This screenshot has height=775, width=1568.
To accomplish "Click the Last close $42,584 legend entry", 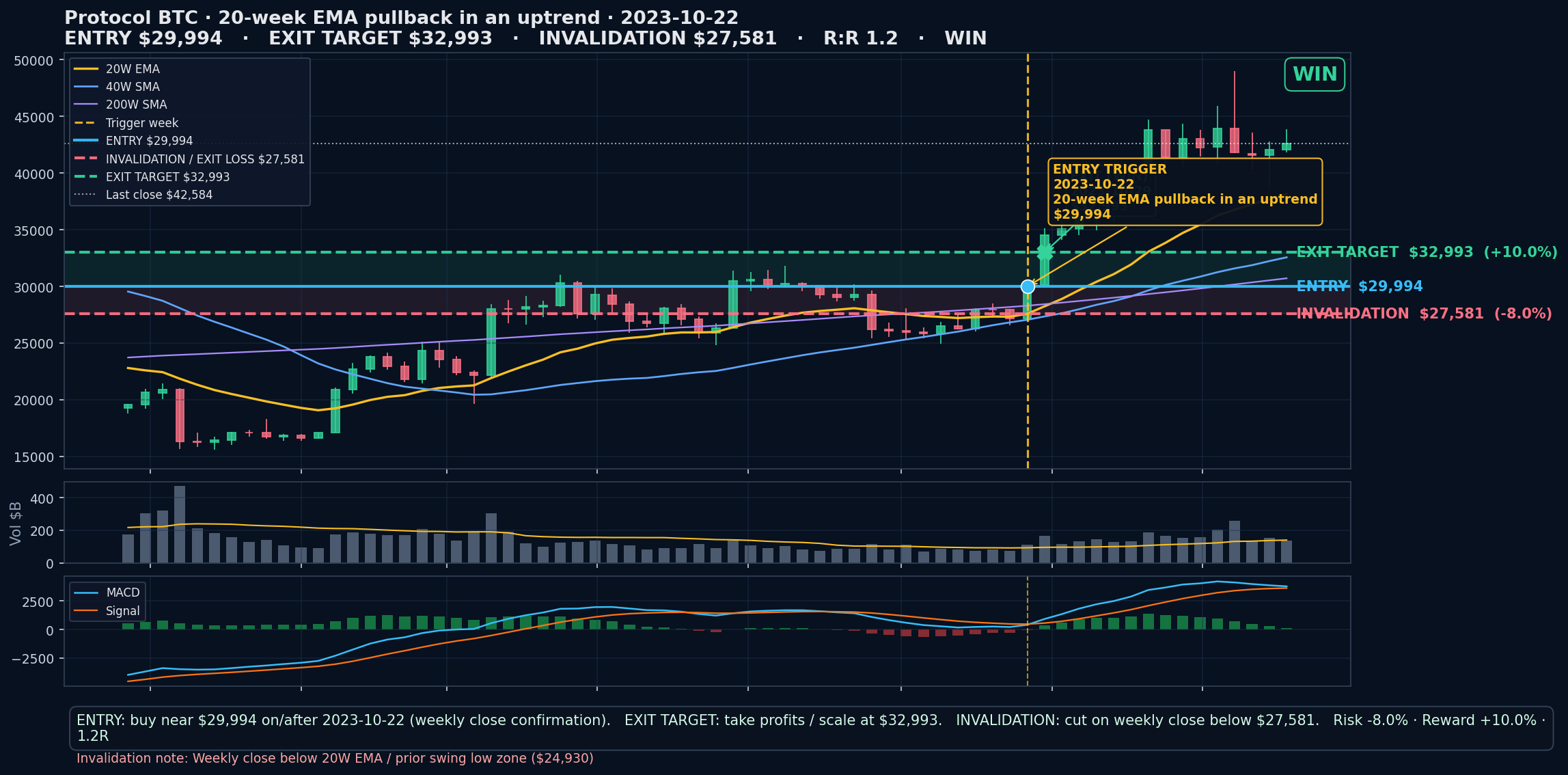I will tap(143, 195).
